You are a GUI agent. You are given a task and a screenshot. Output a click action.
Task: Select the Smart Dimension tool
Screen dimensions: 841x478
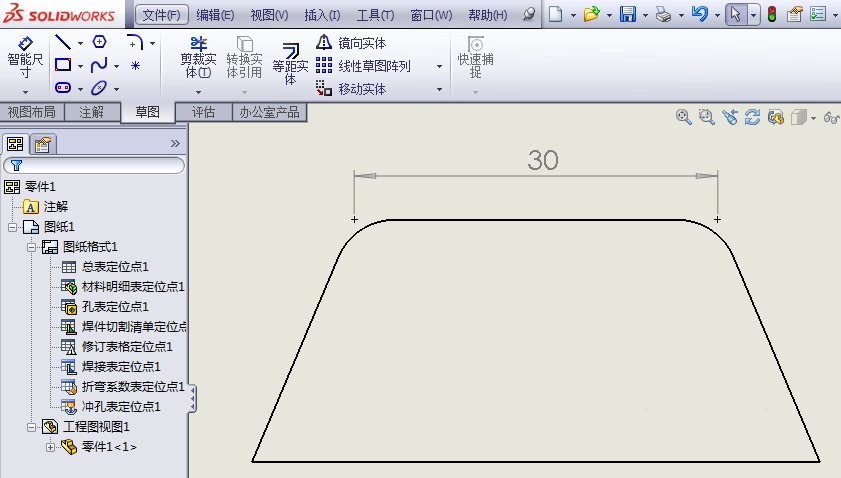25,58
